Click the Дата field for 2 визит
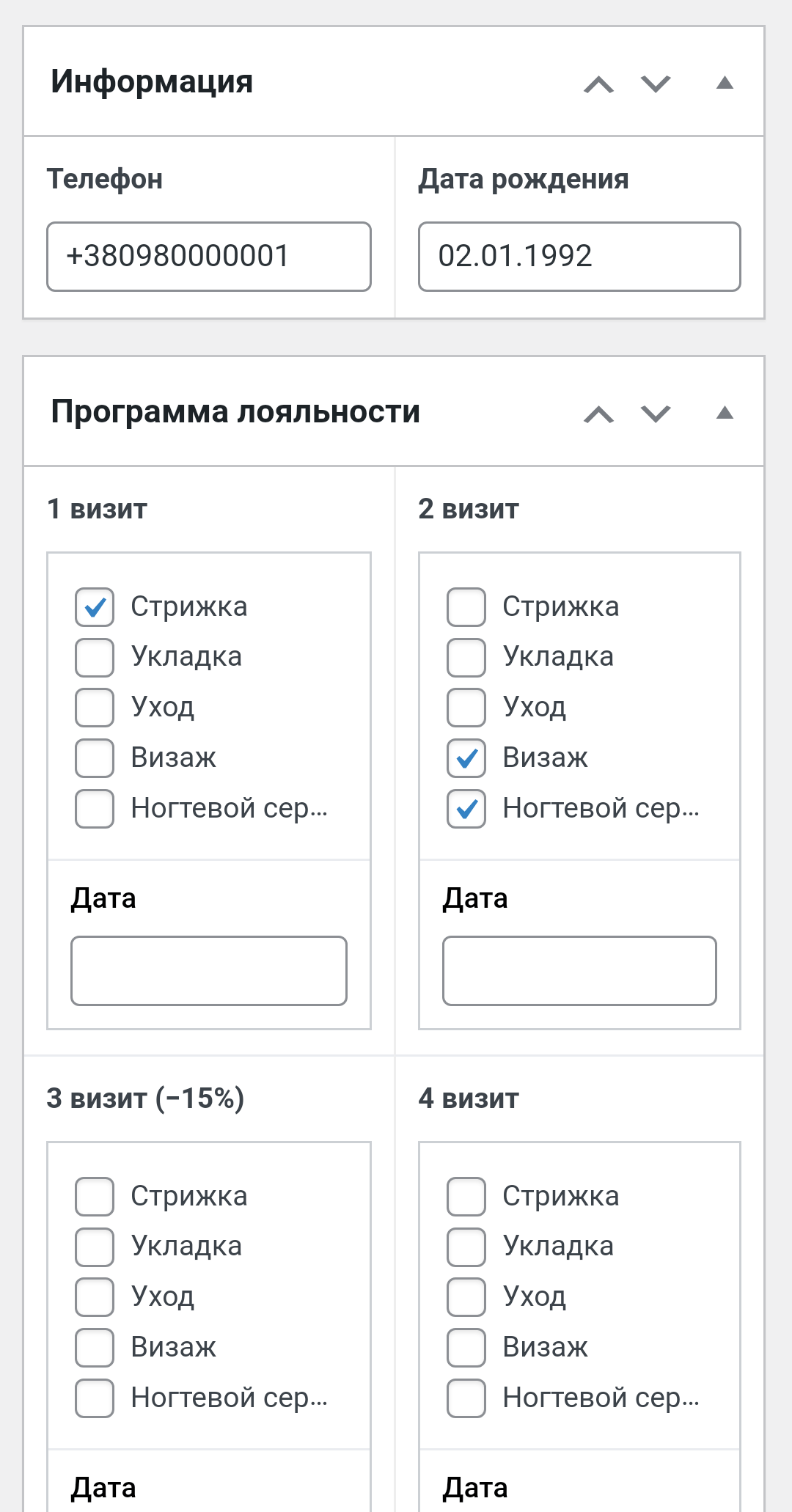Image resolution: width=792 pixels, height=1512 pixels. (x=579, y=970)
